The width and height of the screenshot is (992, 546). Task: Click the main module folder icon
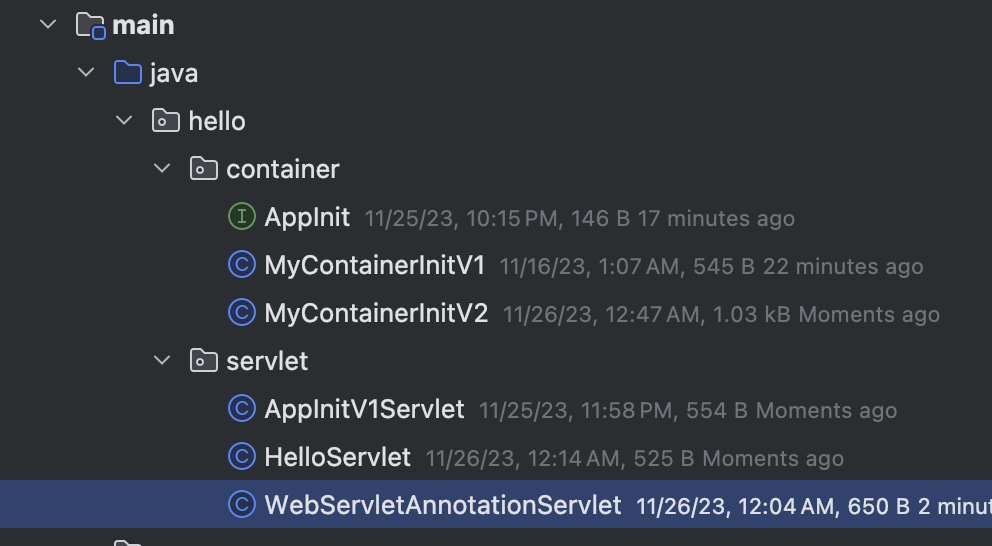pos(90,25)
